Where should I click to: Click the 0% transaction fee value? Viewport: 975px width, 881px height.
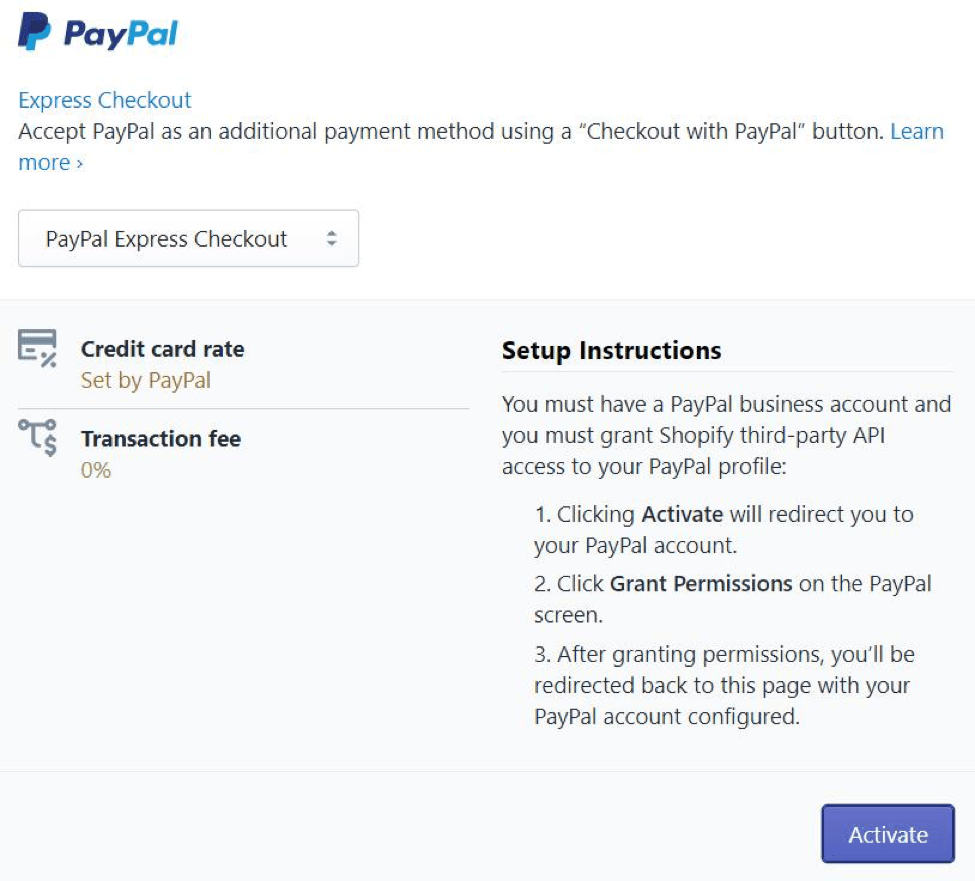click(x=96, y=469)
